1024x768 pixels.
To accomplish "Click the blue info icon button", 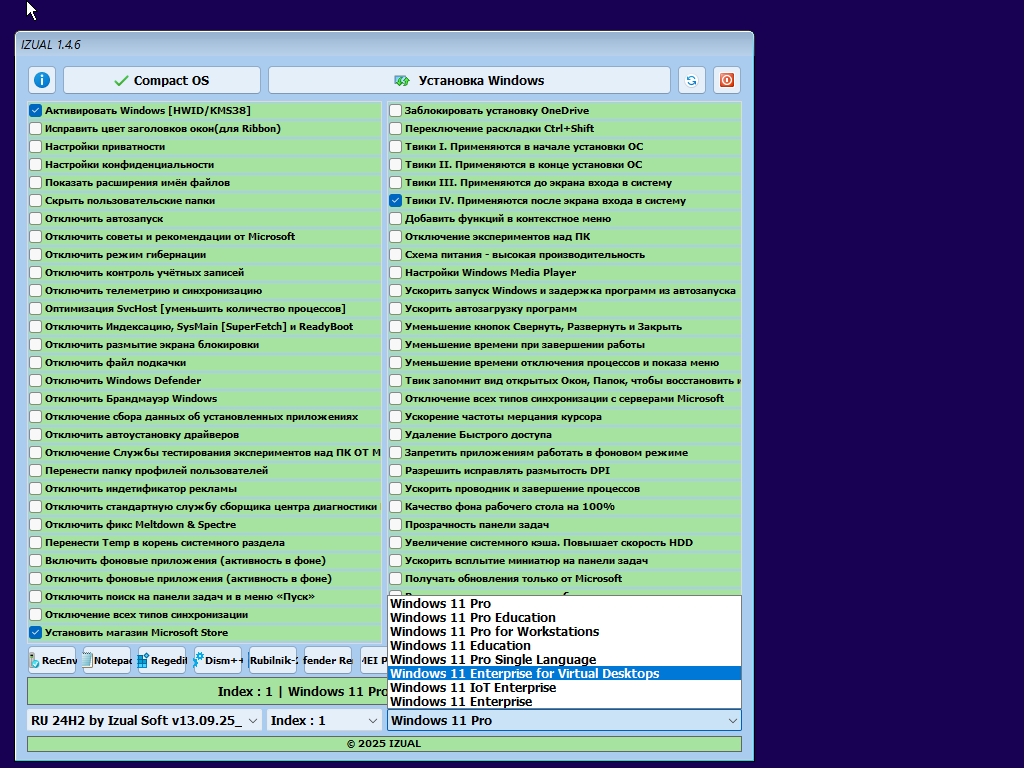I will coord(42,80).
